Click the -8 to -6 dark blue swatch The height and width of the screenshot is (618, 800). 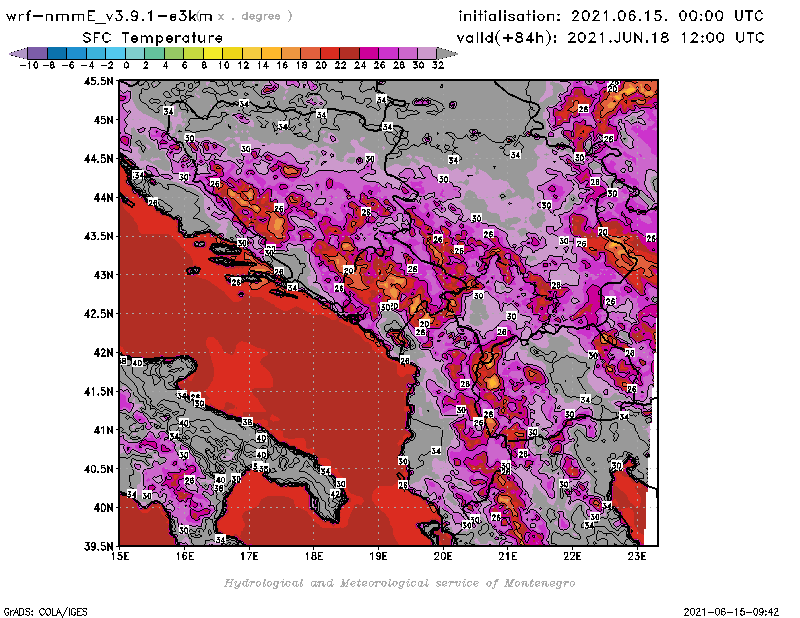coord(57,53)
